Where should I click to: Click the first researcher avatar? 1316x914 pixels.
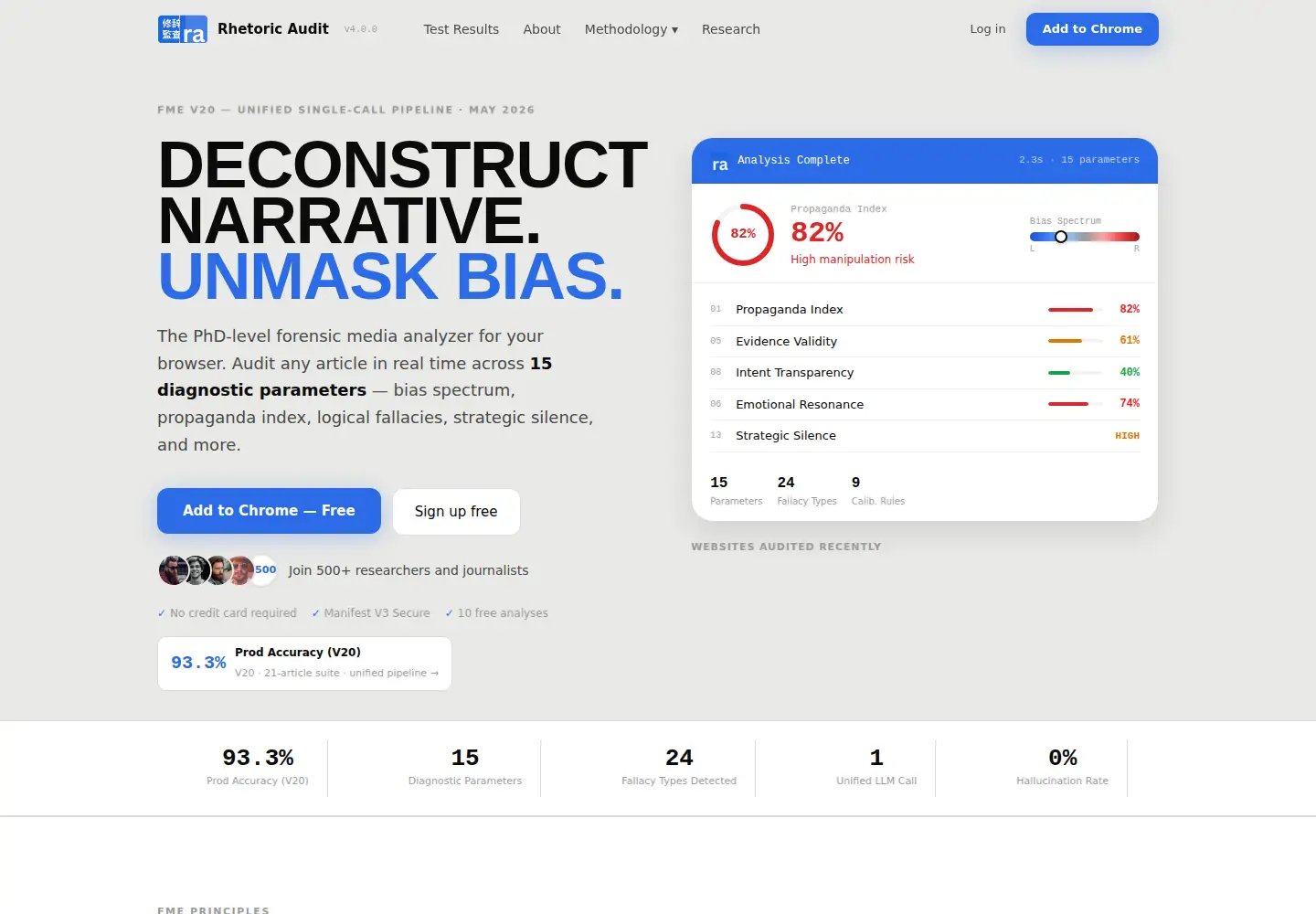(173, 570)
